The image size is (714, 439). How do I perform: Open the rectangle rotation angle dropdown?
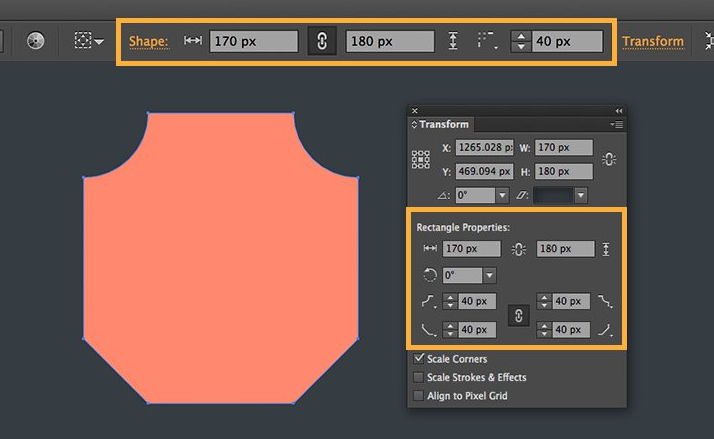tap(490, 276)
